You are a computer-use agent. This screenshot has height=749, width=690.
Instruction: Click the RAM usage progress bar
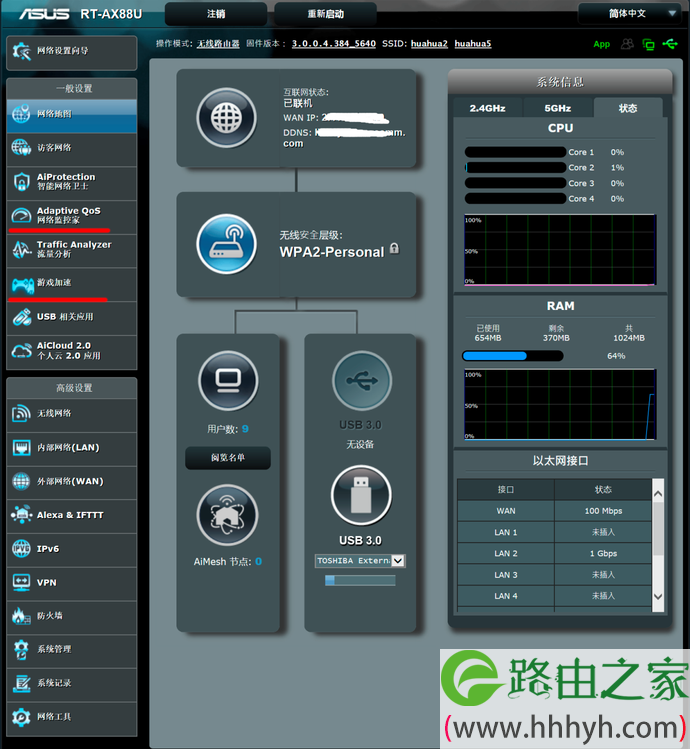coord(513,356)
